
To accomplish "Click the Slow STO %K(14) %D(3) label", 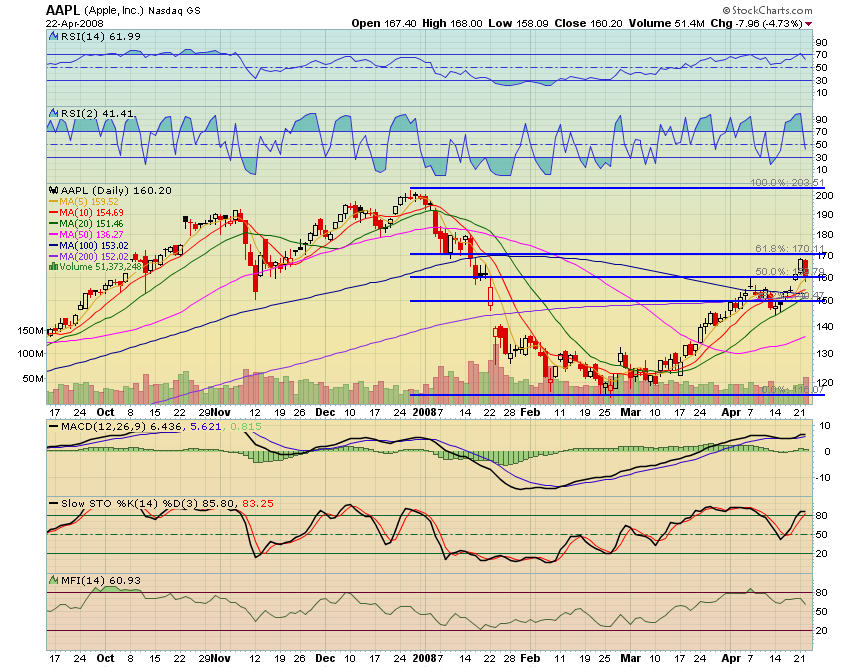I will 130,503.
